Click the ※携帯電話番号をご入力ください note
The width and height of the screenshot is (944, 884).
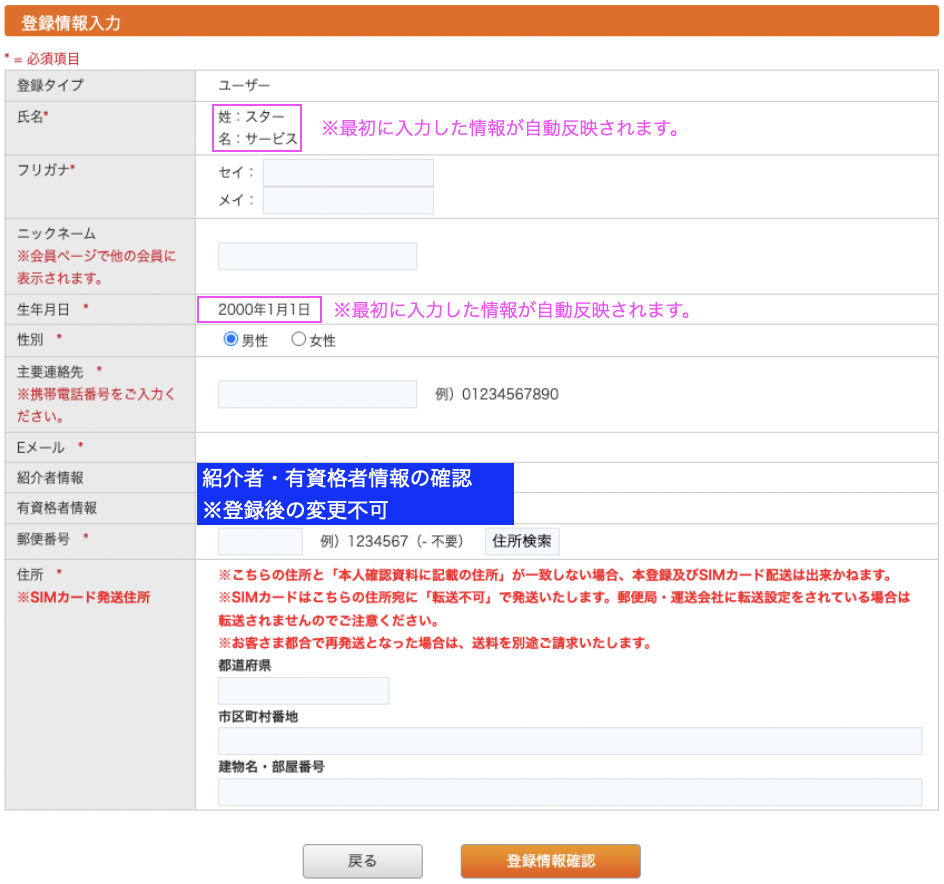pyautogui.click(x=96, y=405)
